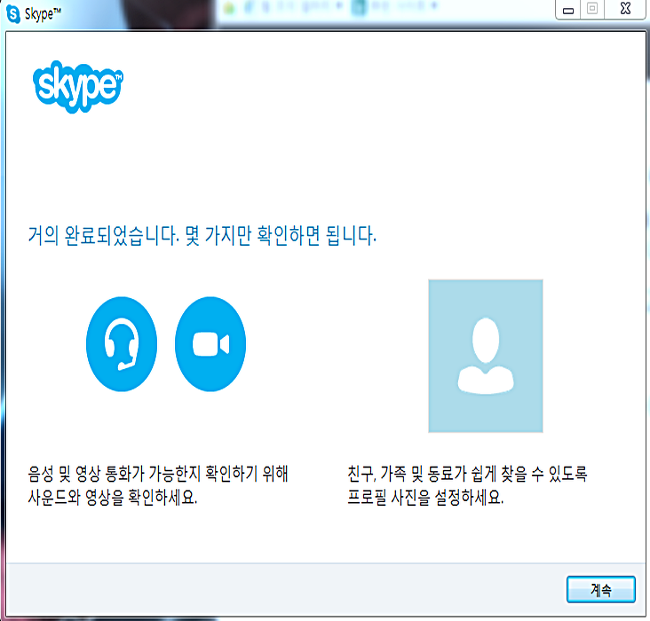
Task: Click the video camera check icon
Action: click(x=211, y=344)
